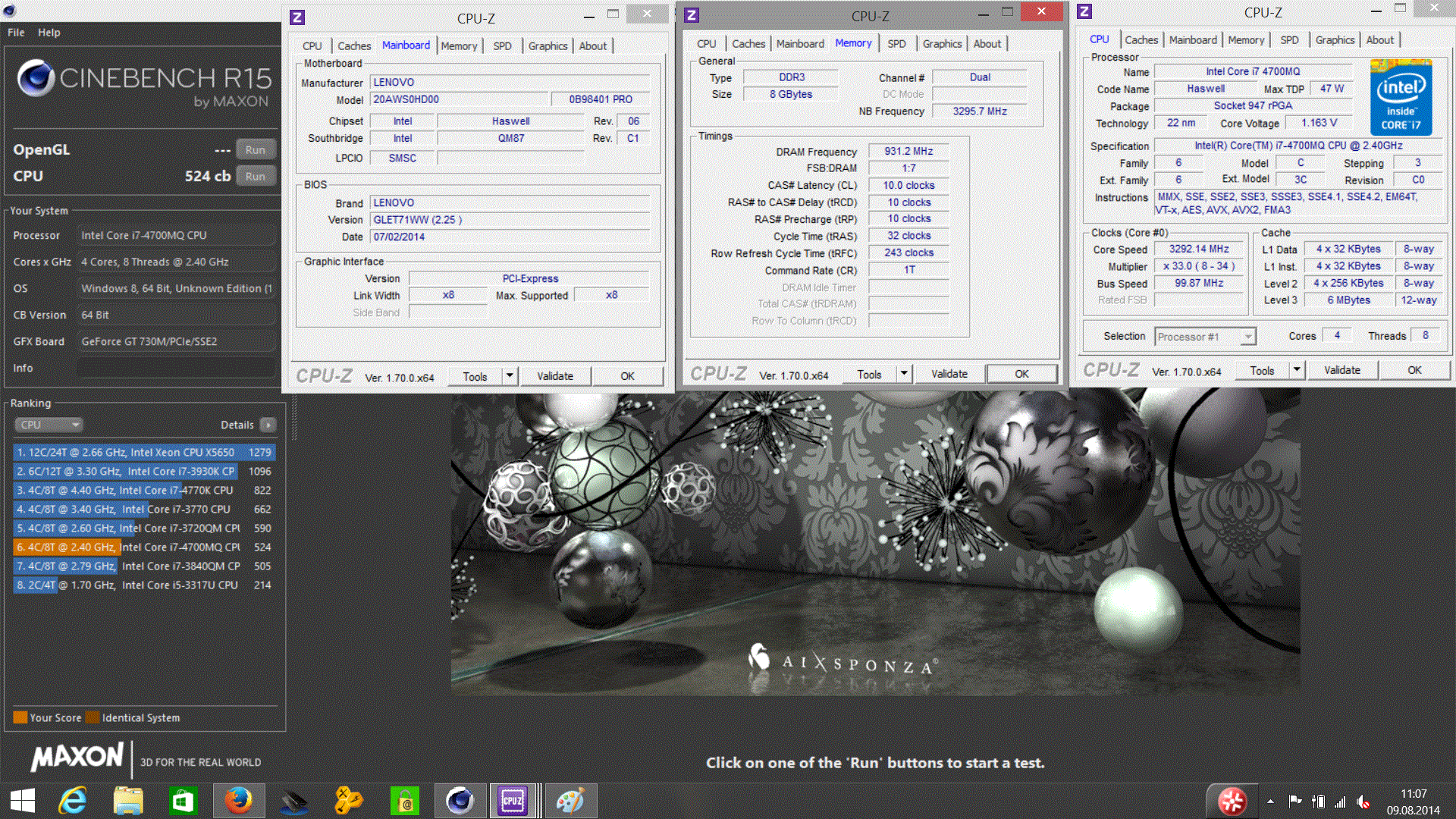Click Tools in Mainboard CPU-Z window
Image resolution: width=1456 pixels, height=819 pixels.
tap(475, 377)
